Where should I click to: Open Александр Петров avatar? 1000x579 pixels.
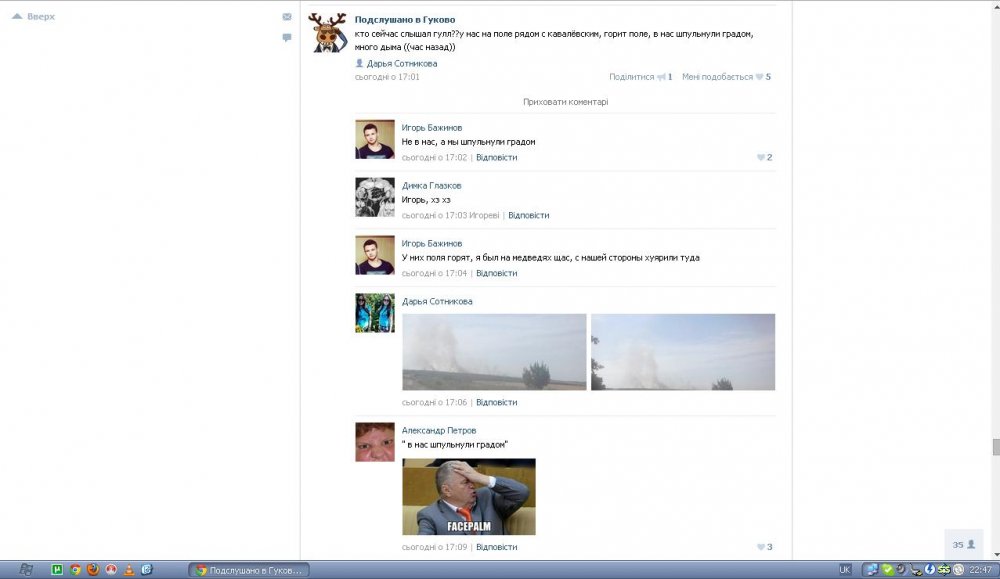(x=375, y=442)
